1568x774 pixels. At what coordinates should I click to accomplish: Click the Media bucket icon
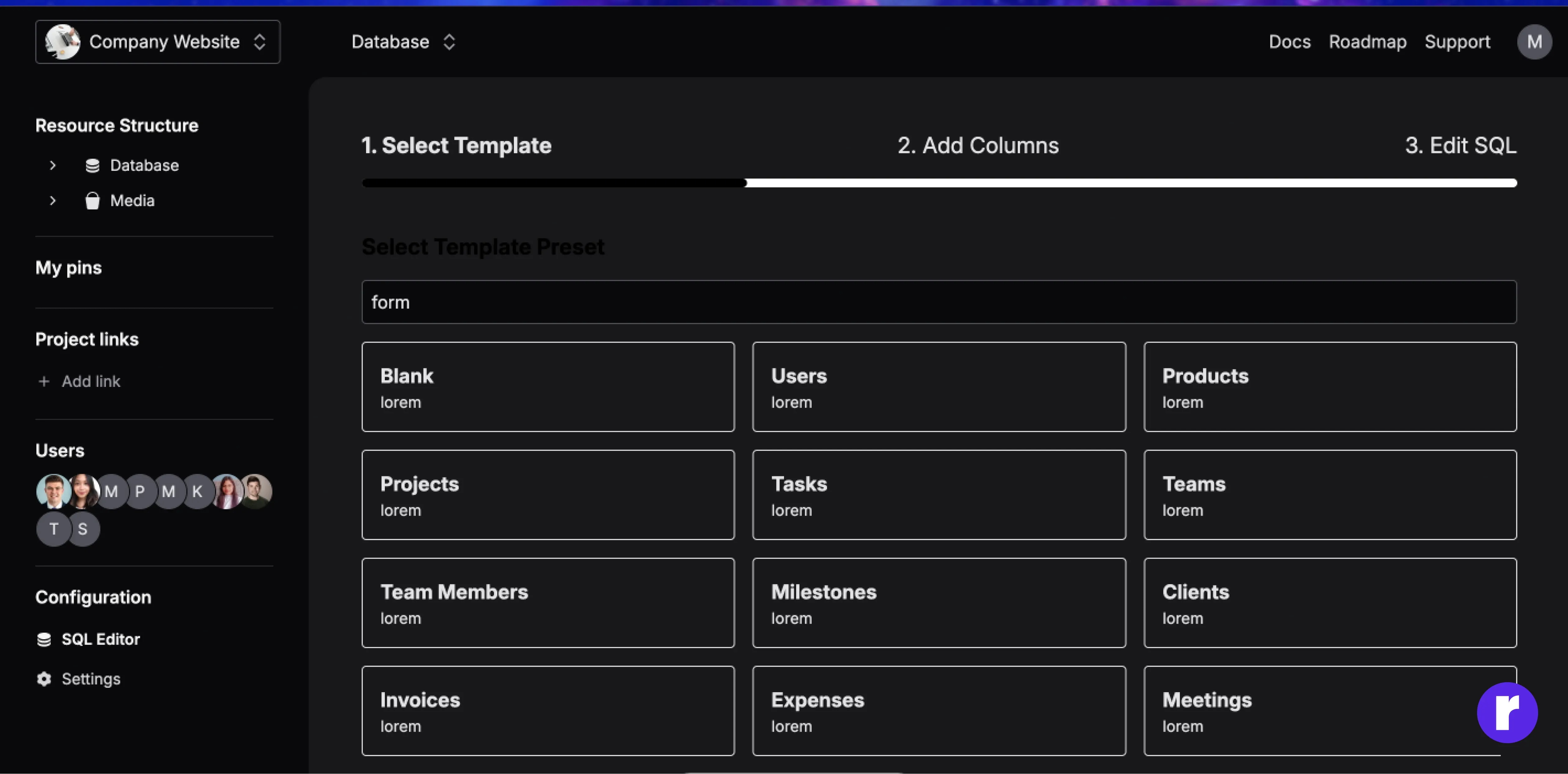92,201
